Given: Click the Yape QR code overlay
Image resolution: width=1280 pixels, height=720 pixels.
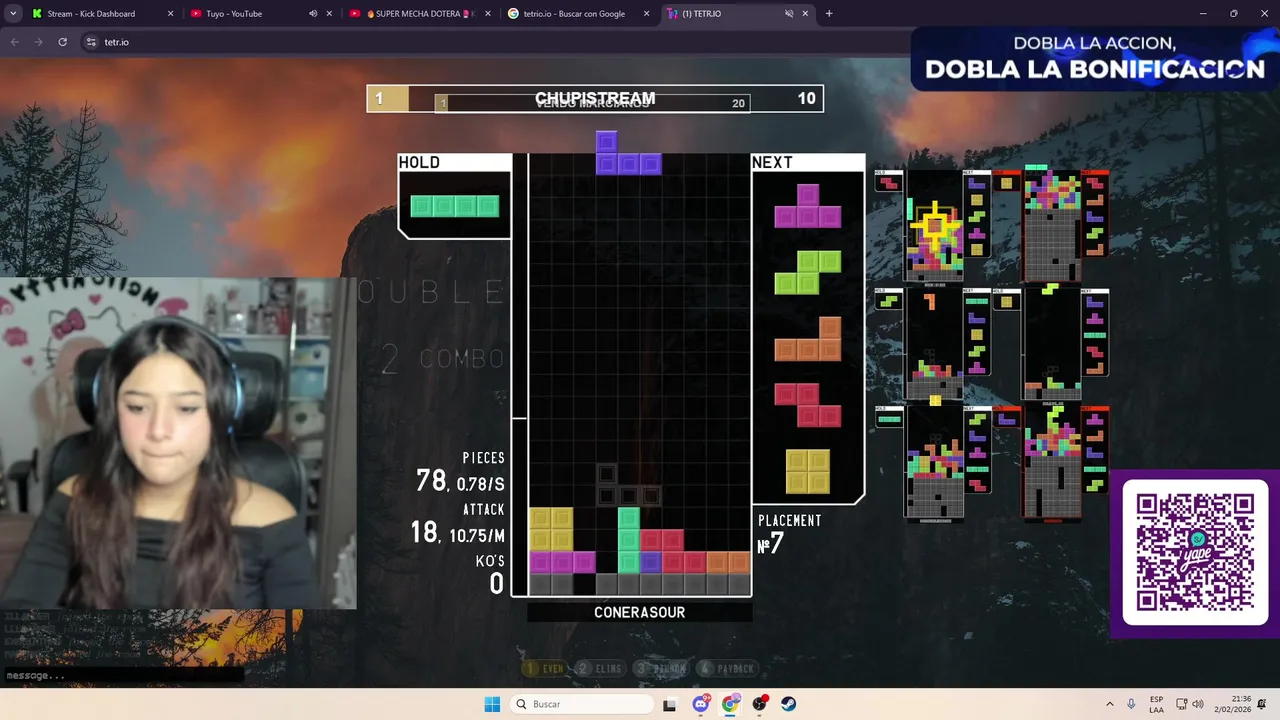Looking at the screenshot, I should [x=1195, y=553].
